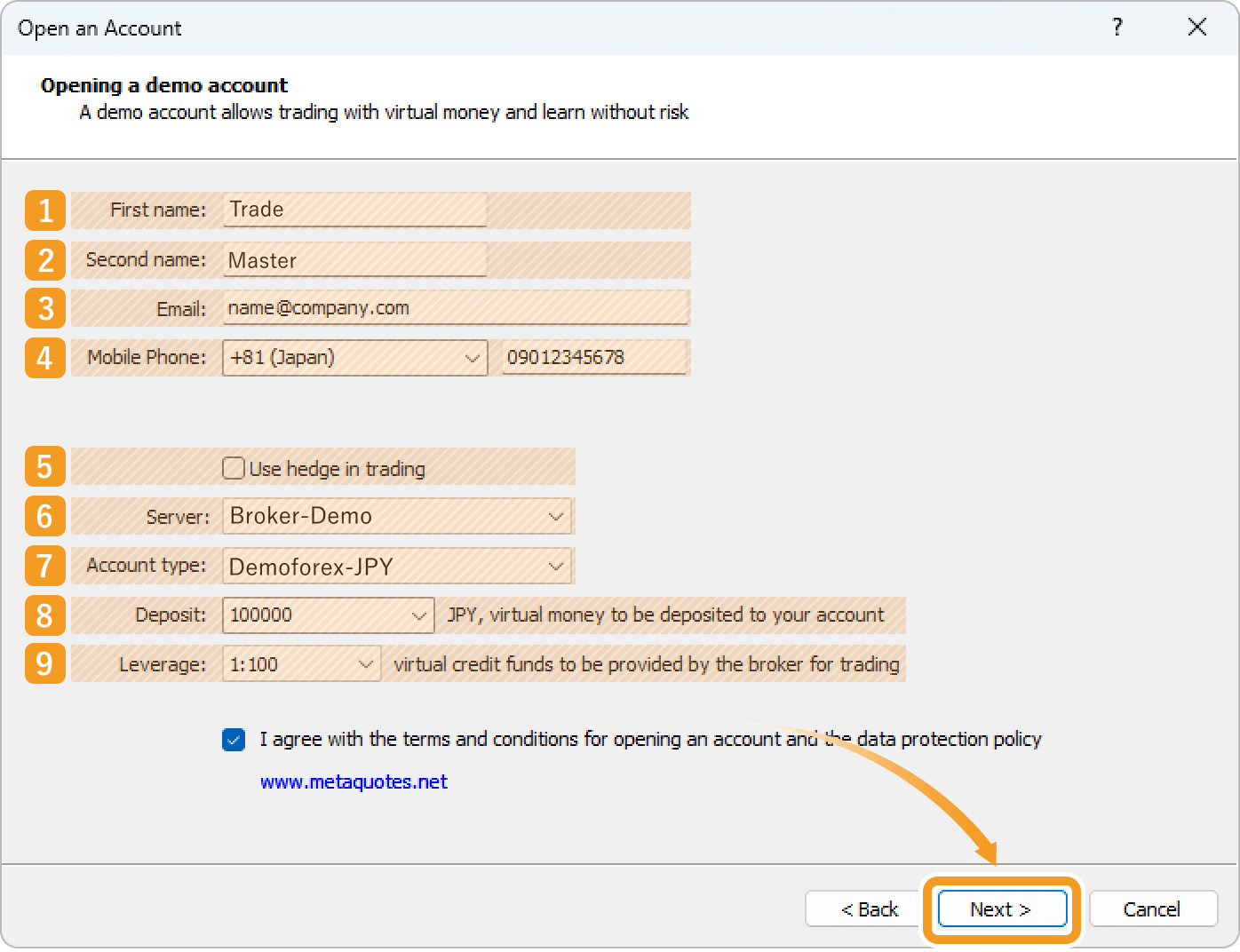Click the 'Leverage:' label

pos(163,665)
